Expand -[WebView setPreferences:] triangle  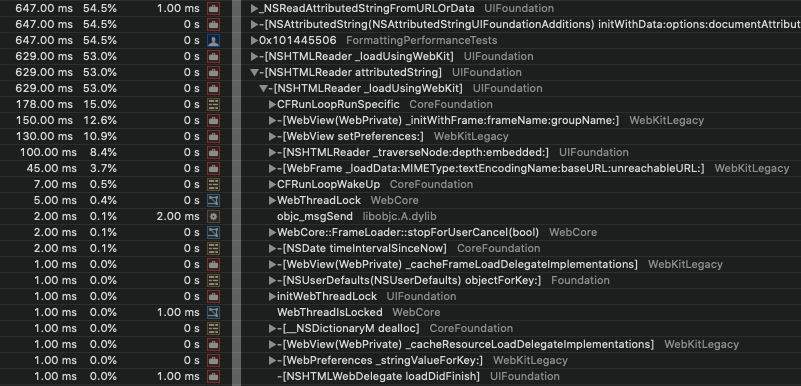[x=273, y=136]
